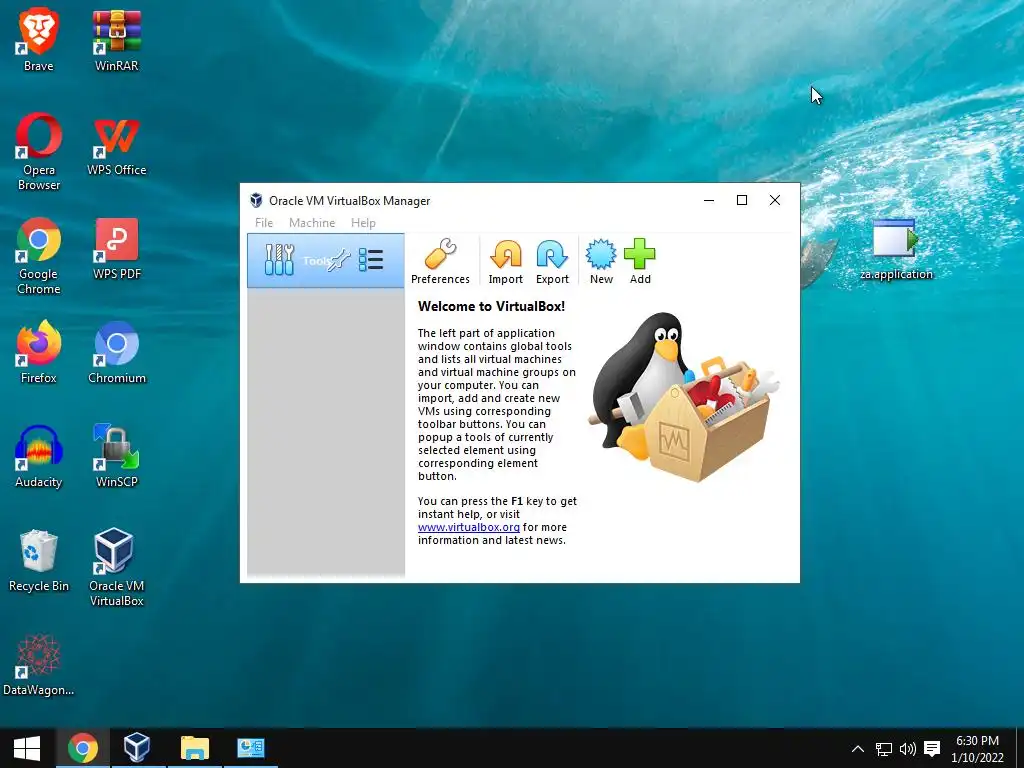1024x768 pixels.
Task: Select the Google Chrome desktop icon
Action: point(39,256)
